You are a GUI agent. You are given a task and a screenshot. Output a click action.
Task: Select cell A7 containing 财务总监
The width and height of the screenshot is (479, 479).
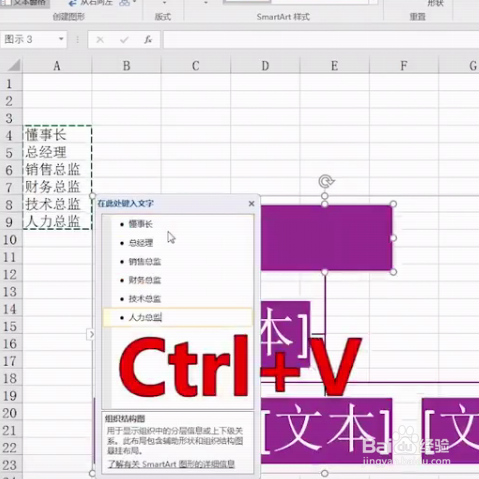tap(57, 187)
